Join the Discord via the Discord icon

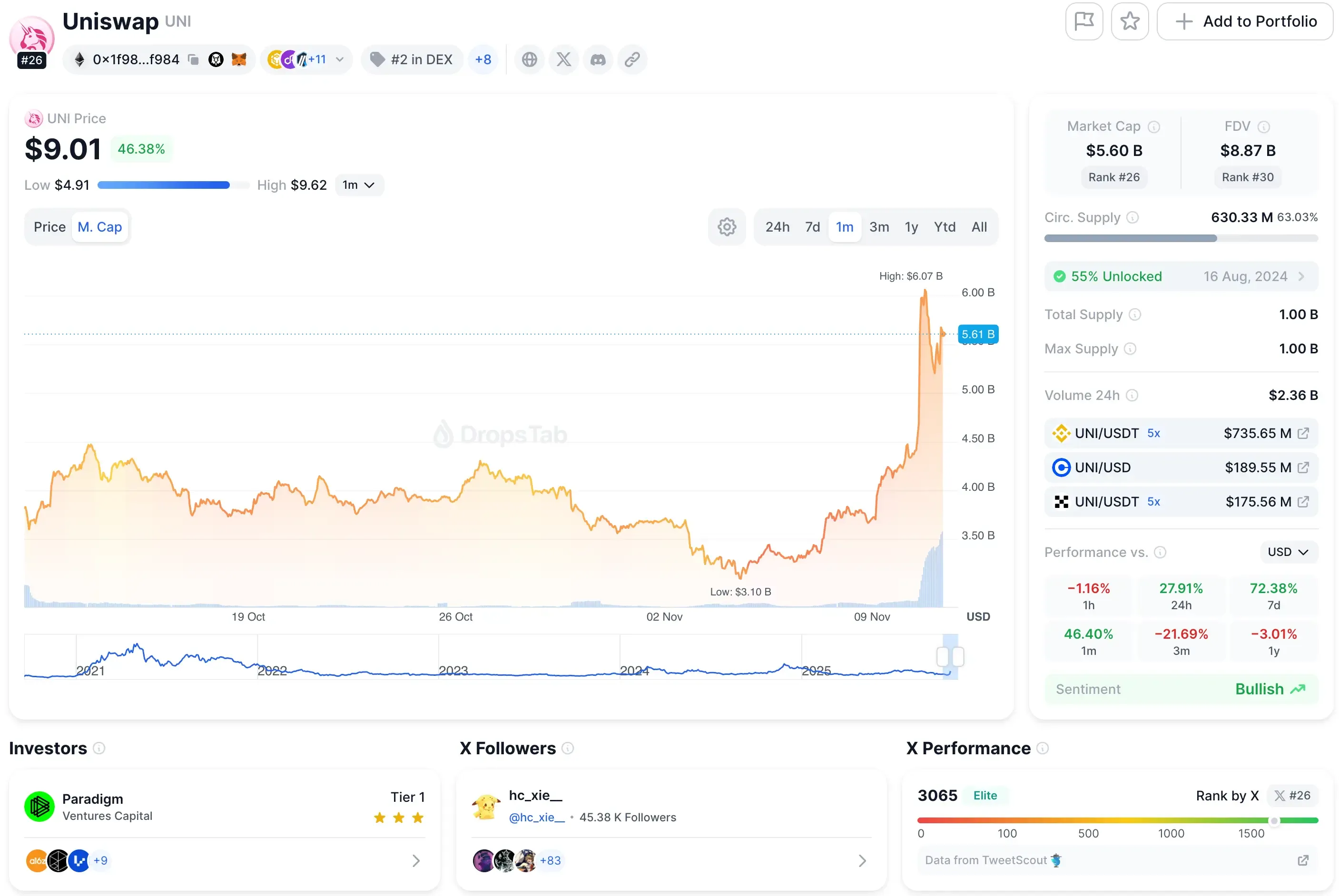click(x=598, y=59)
